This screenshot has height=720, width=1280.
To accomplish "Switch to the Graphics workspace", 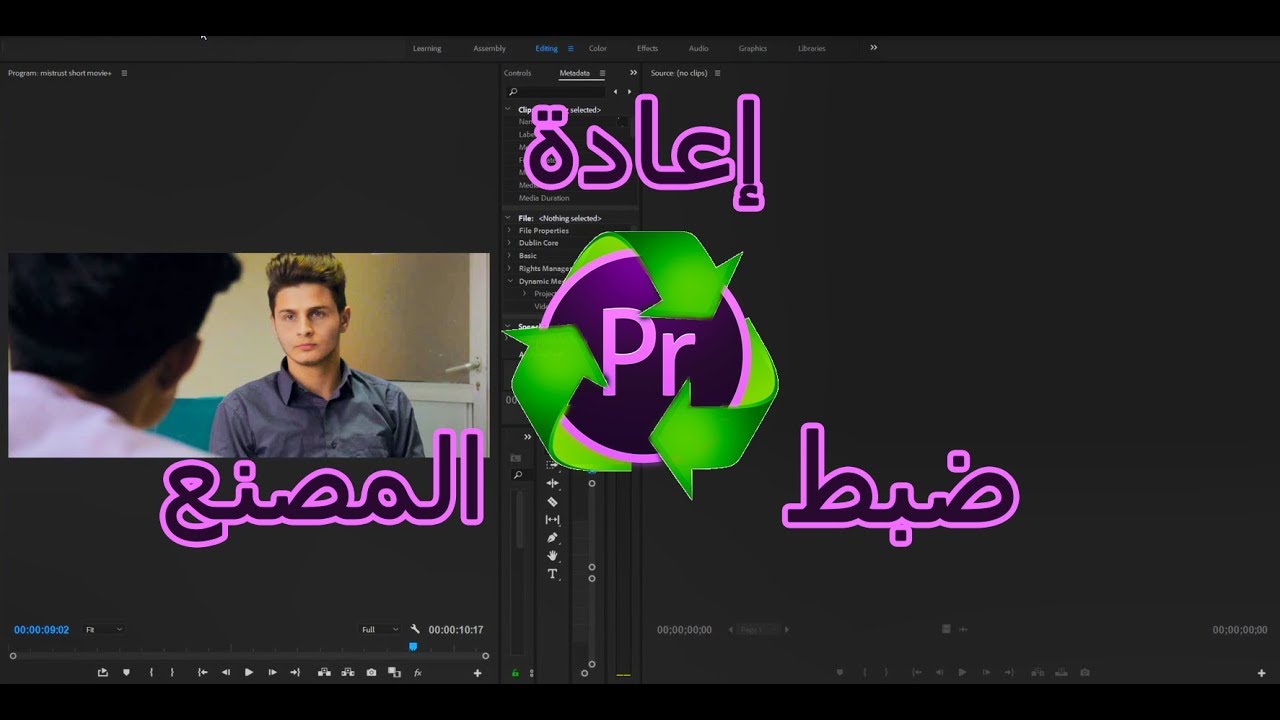I will (753, 48).
